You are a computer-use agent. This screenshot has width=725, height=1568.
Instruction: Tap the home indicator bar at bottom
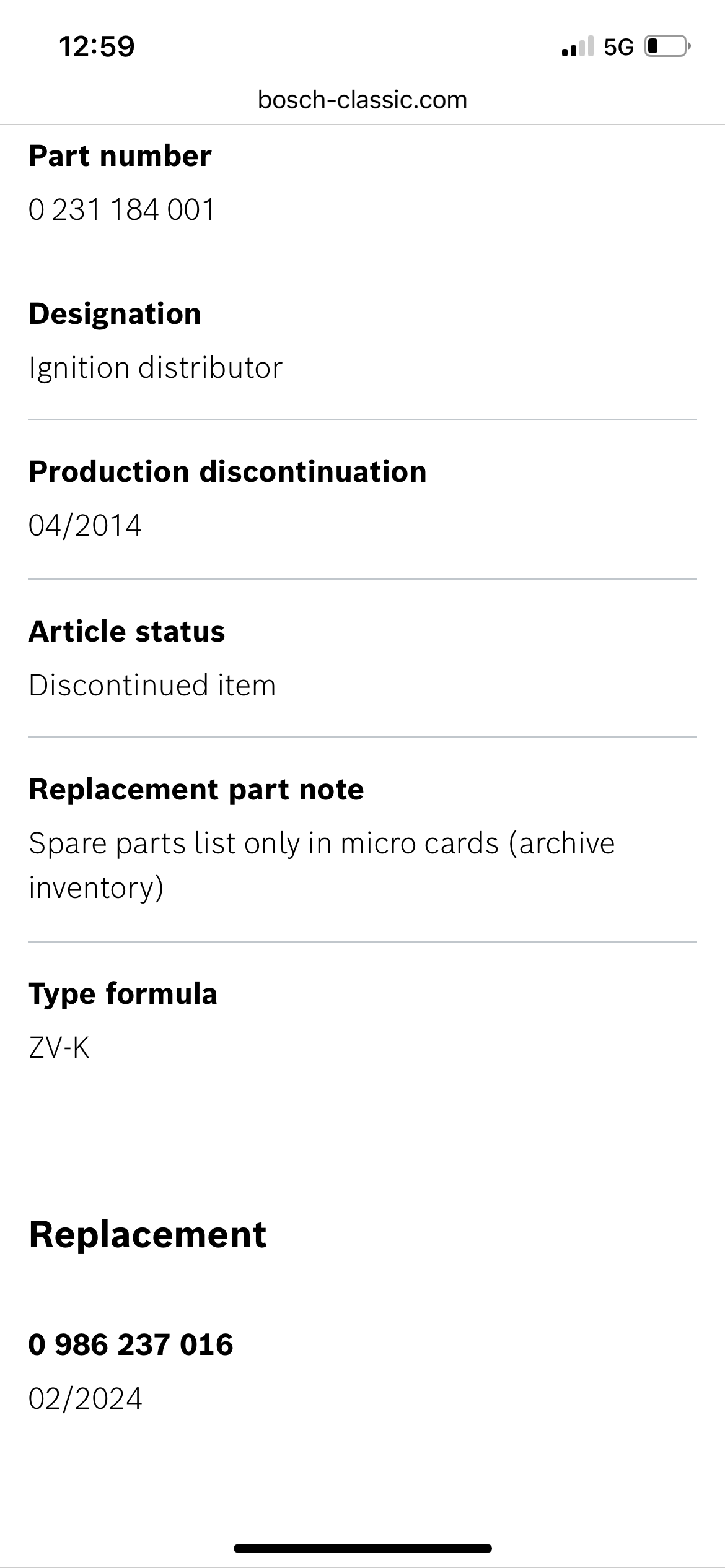pos(362,1548)
